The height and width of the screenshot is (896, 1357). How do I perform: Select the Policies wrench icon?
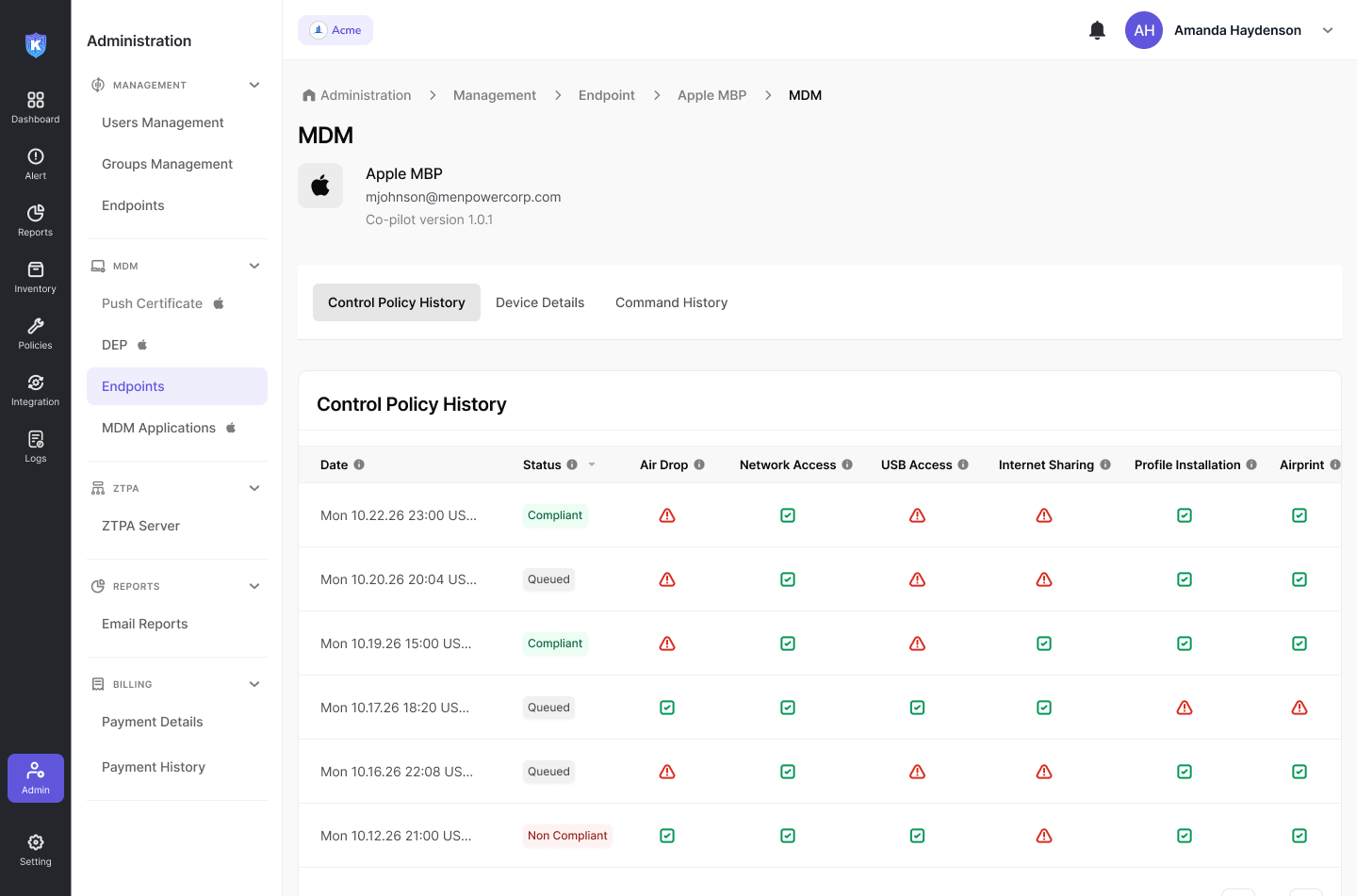tap(36, 333)
